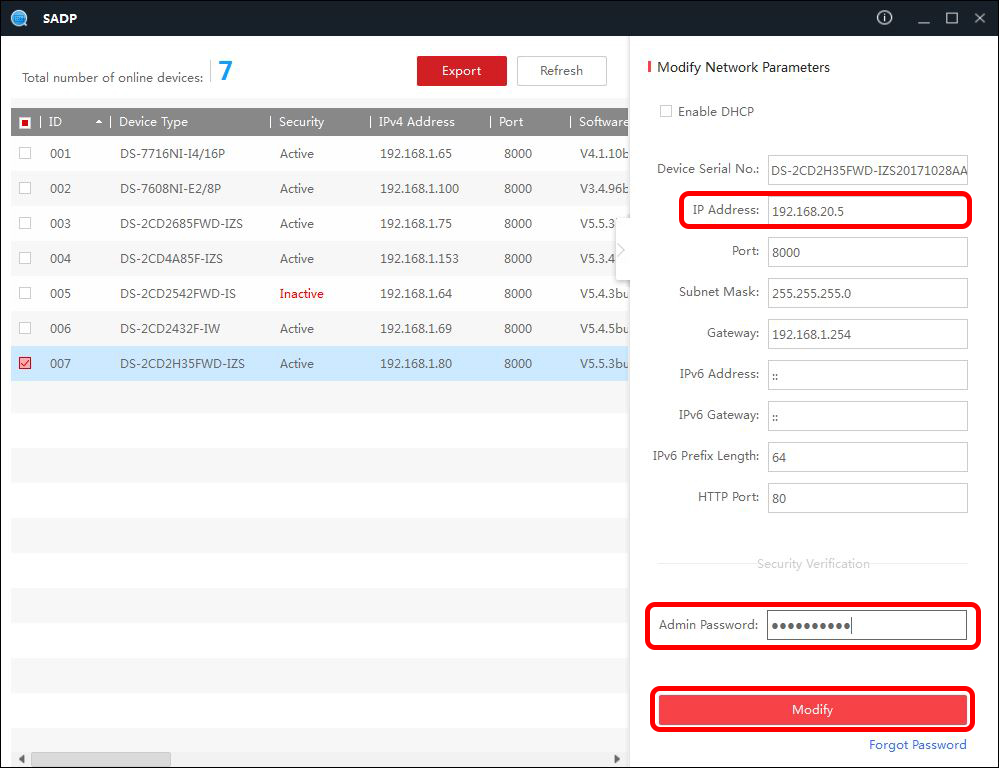Click the Device Type column header
999x768 pixels.
(x=153, y=122)
